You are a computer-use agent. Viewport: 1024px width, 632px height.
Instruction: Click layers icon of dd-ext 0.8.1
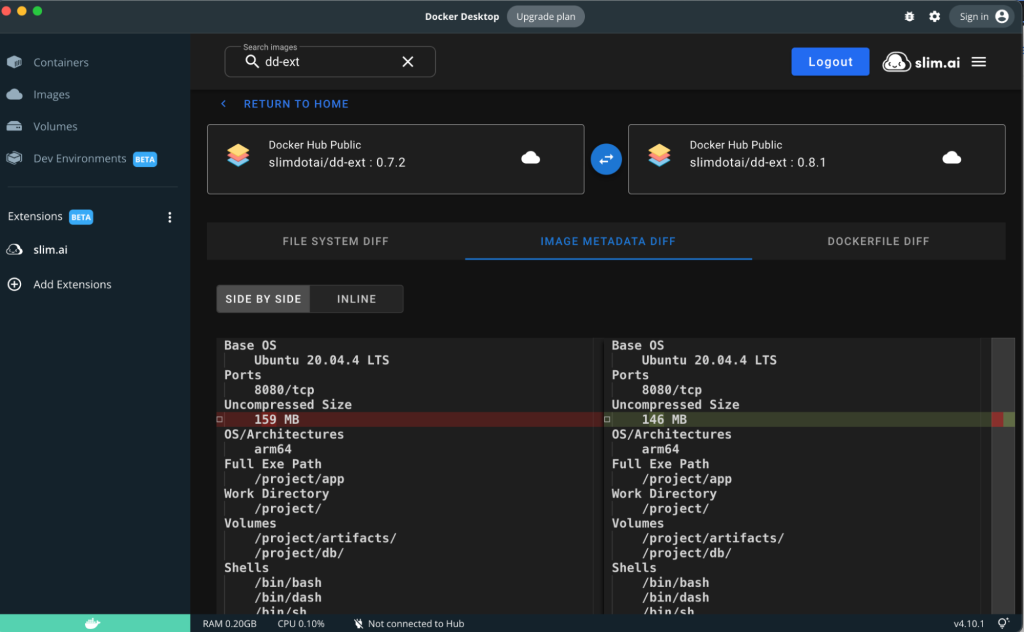659,155
